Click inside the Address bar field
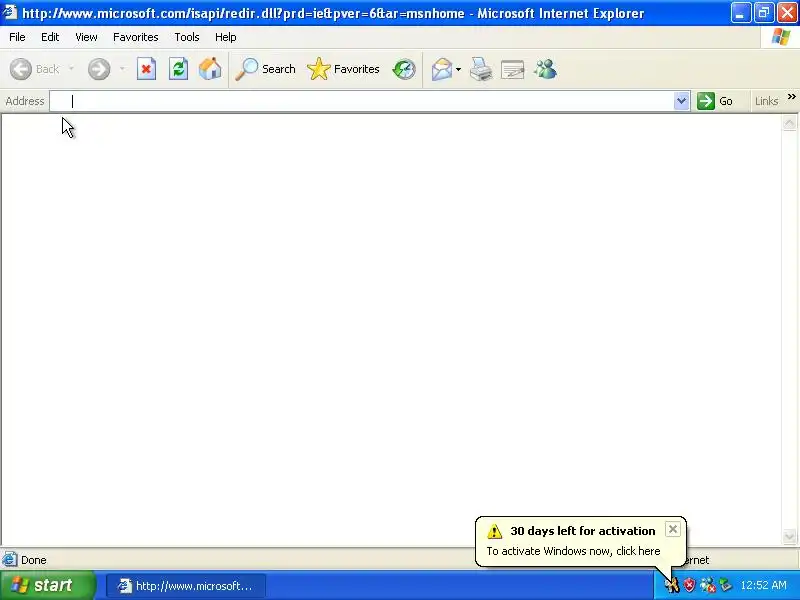 (x=362, y=101)
